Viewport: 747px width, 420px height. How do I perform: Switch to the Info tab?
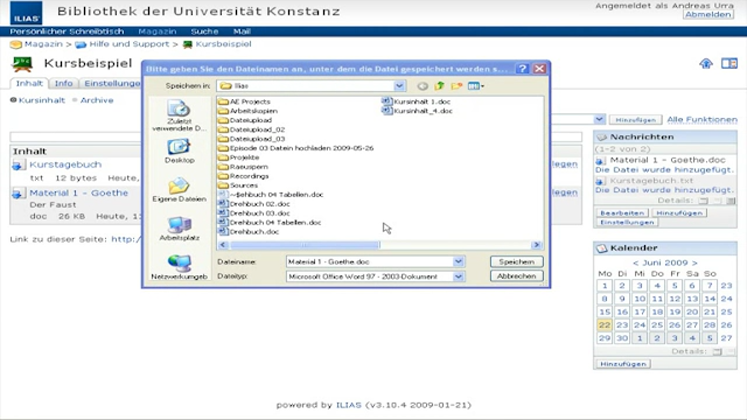63,84
